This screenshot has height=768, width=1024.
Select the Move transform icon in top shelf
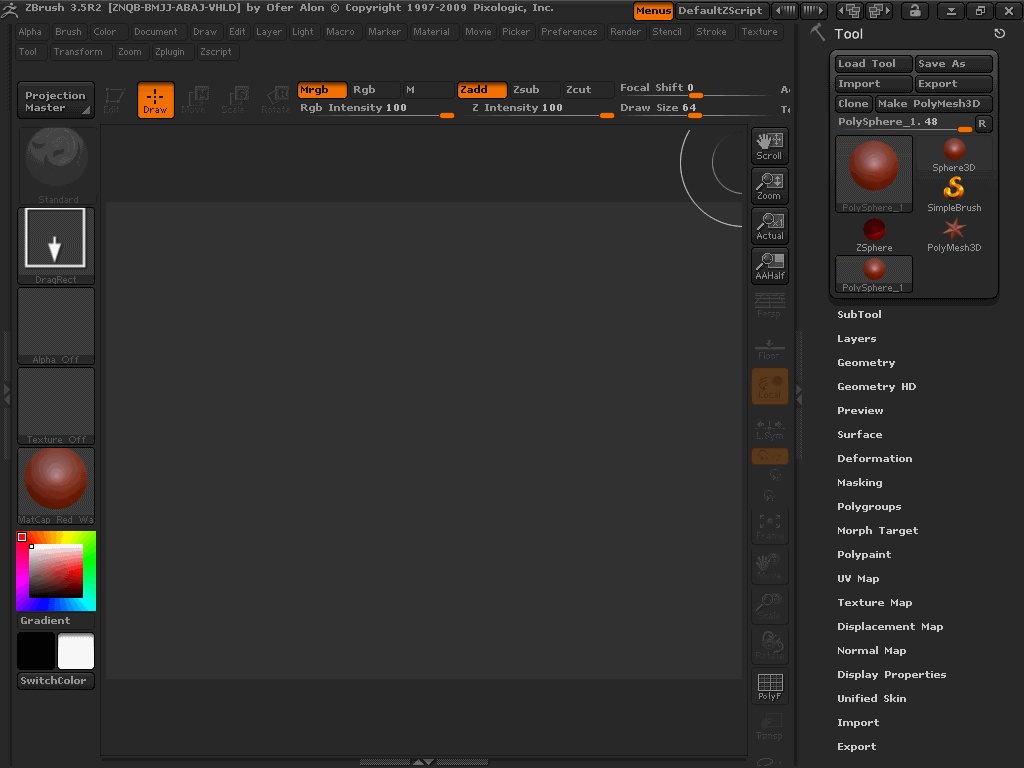(x=195, y=100)
